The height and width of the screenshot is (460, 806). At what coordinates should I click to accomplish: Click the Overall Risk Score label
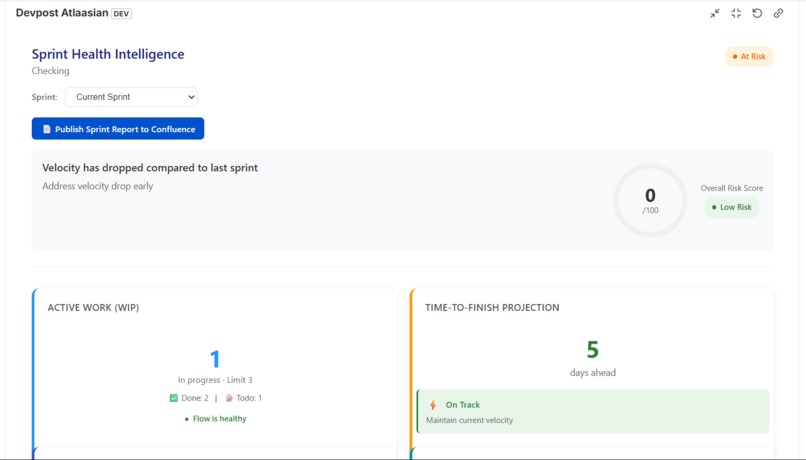tap(731, 188)
